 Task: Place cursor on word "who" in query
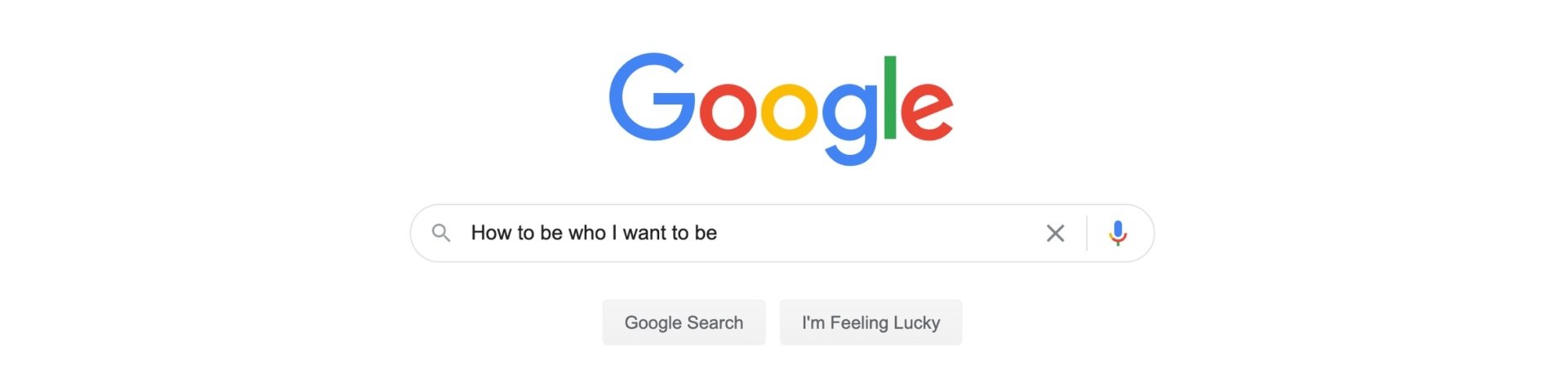(587, 233)
